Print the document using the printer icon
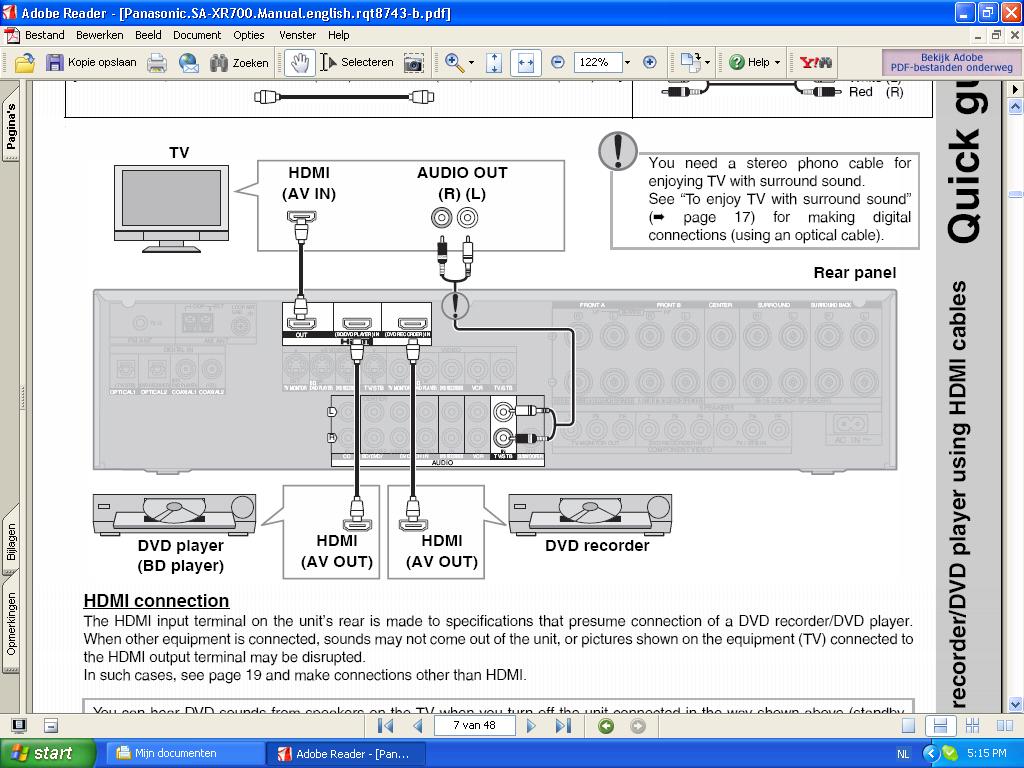Screen dimensions: 1024x768 157,63
